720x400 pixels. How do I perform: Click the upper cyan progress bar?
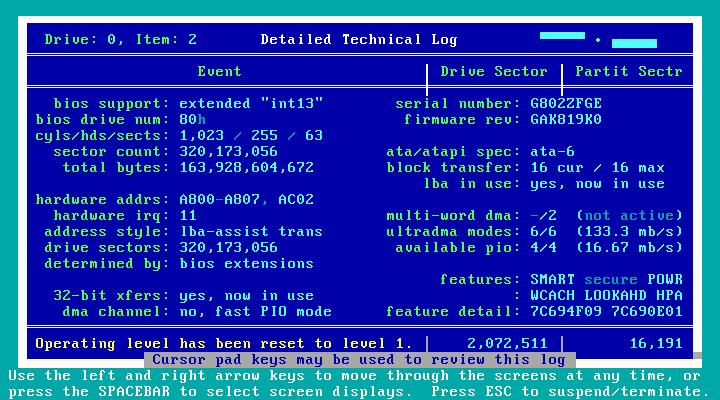562,36
